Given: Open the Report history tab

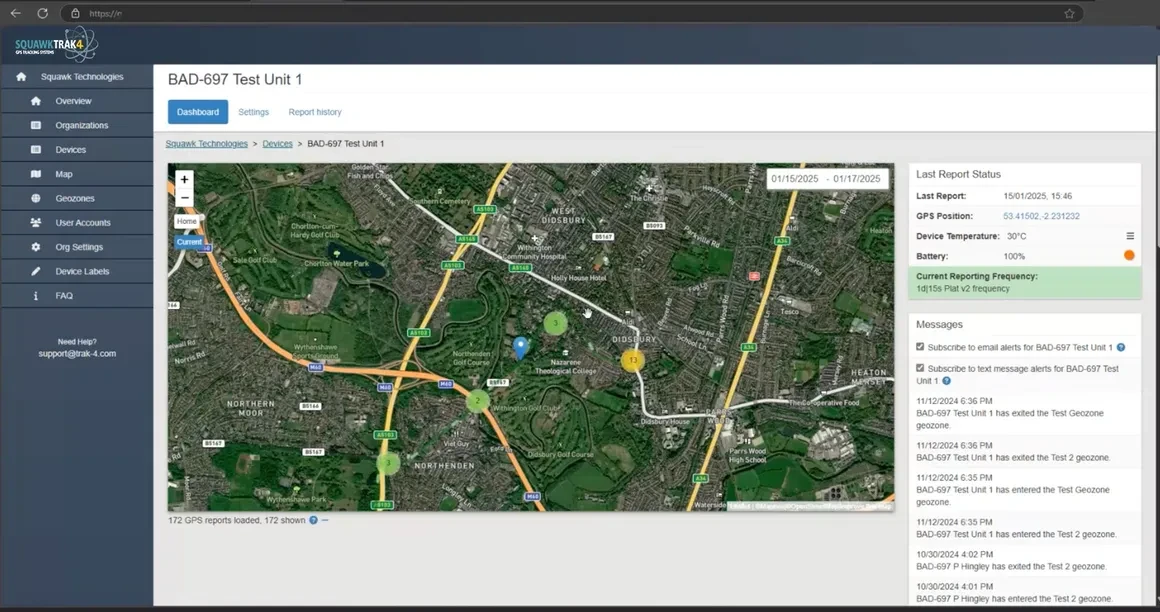Looking at the screenshot, I should (x=315, y=112).
